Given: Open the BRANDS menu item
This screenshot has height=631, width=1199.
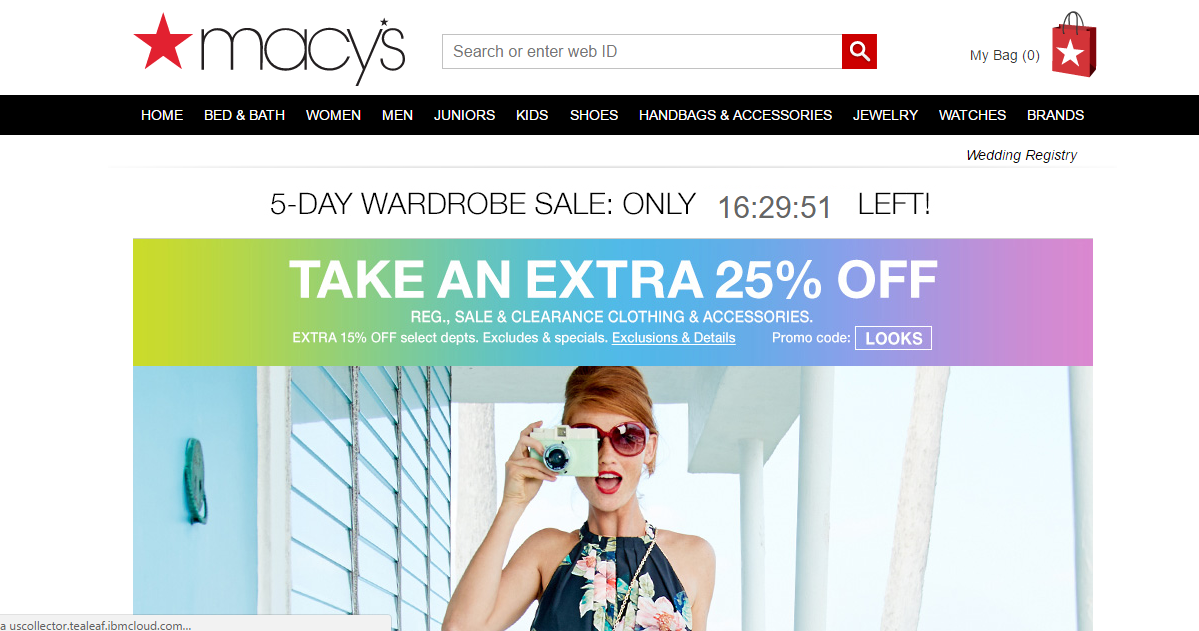Looking at the screenshot, I should 1055,115.
